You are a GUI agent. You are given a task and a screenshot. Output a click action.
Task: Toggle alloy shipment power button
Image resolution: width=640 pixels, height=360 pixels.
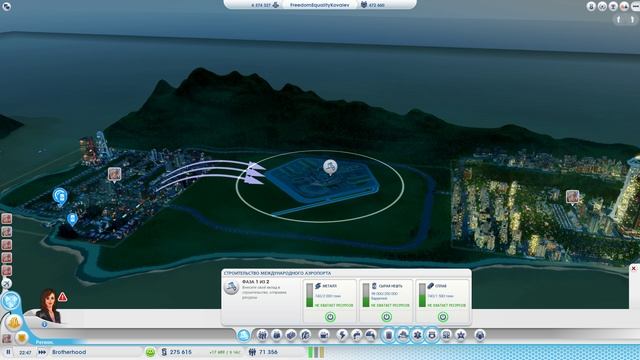coord(442,317)
